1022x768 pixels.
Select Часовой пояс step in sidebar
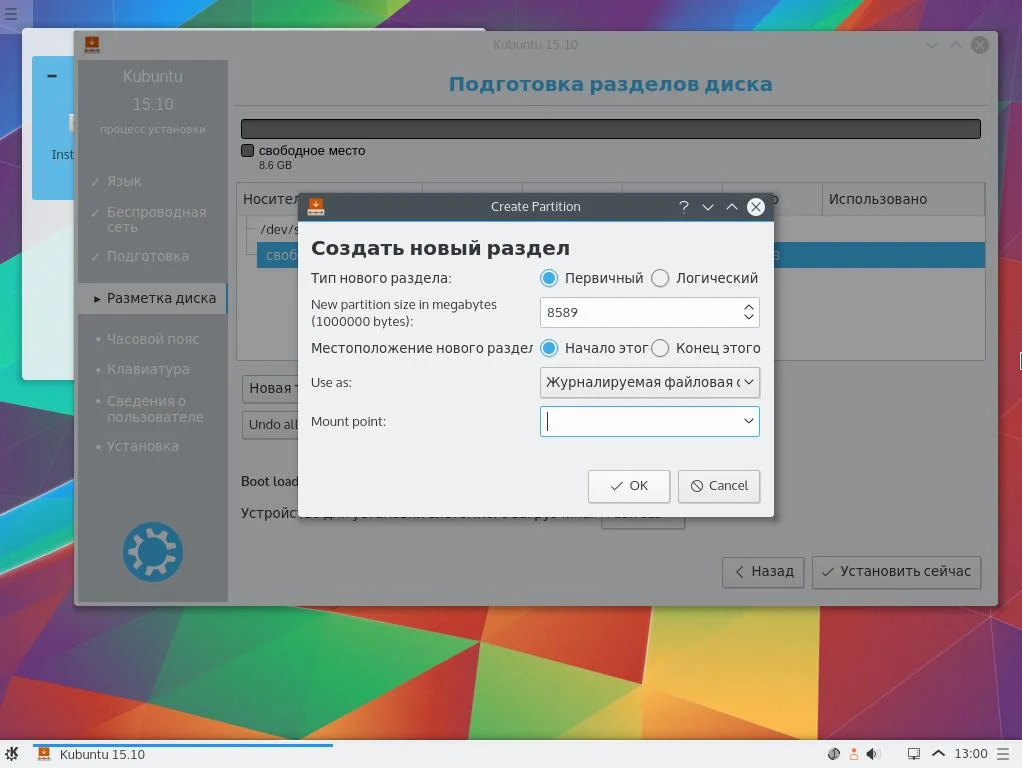(x=153, y=339)
